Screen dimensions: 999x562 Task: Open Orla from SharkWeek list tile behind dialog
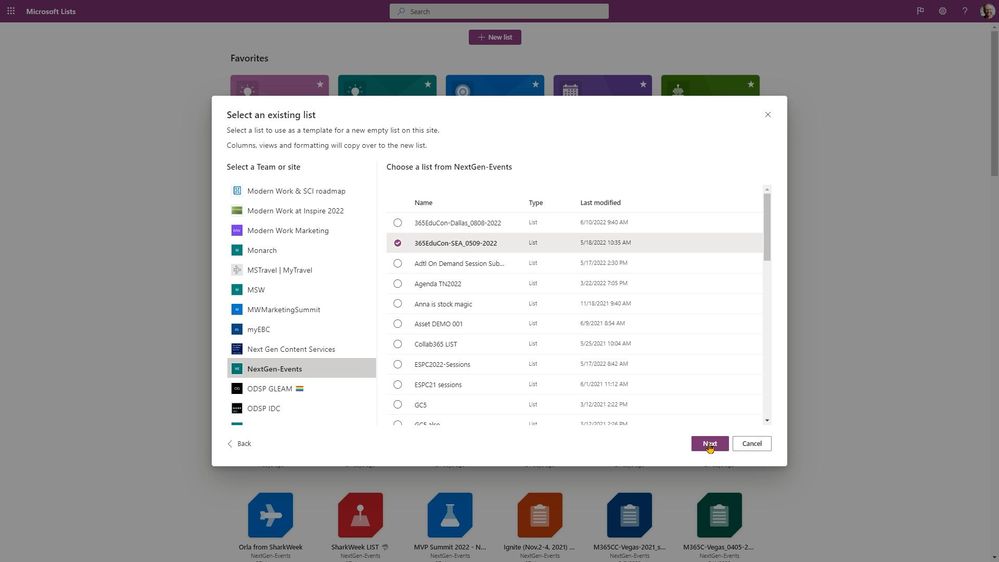click(271, 515)
